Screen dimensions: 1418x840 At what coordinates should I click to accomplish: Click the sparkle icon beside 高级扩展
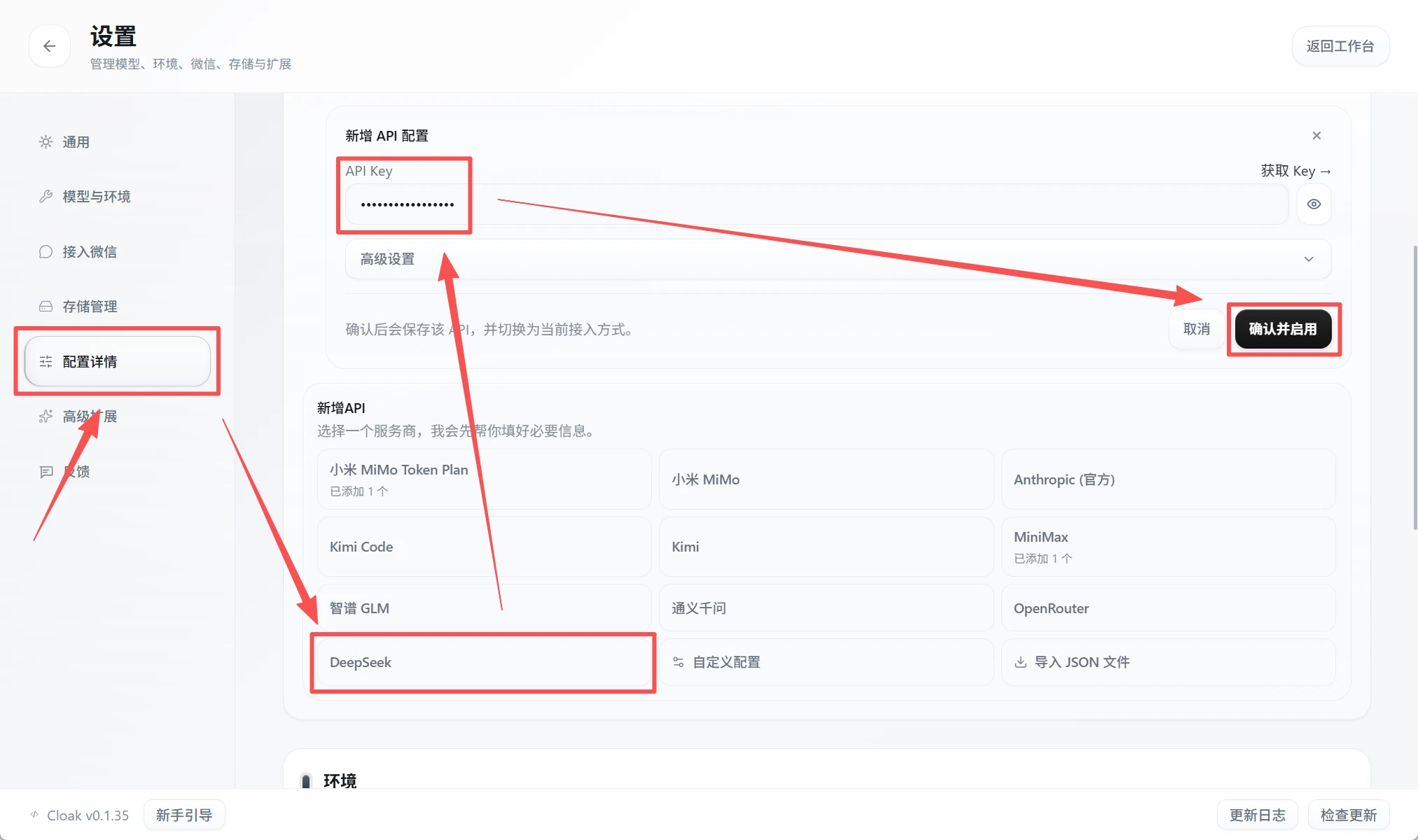pyautogui.click(x=46, y=416)
